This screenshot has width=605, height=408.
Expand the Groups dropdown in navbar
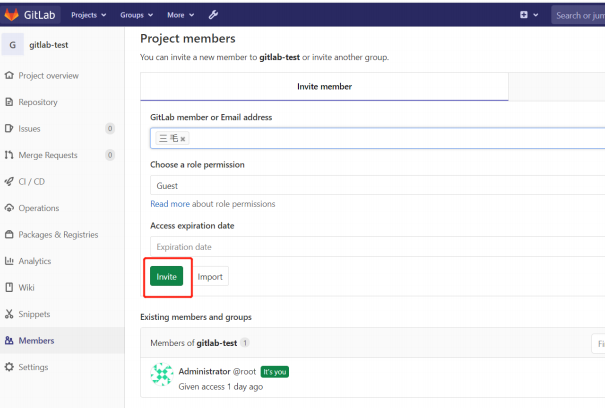coord(137,15)
